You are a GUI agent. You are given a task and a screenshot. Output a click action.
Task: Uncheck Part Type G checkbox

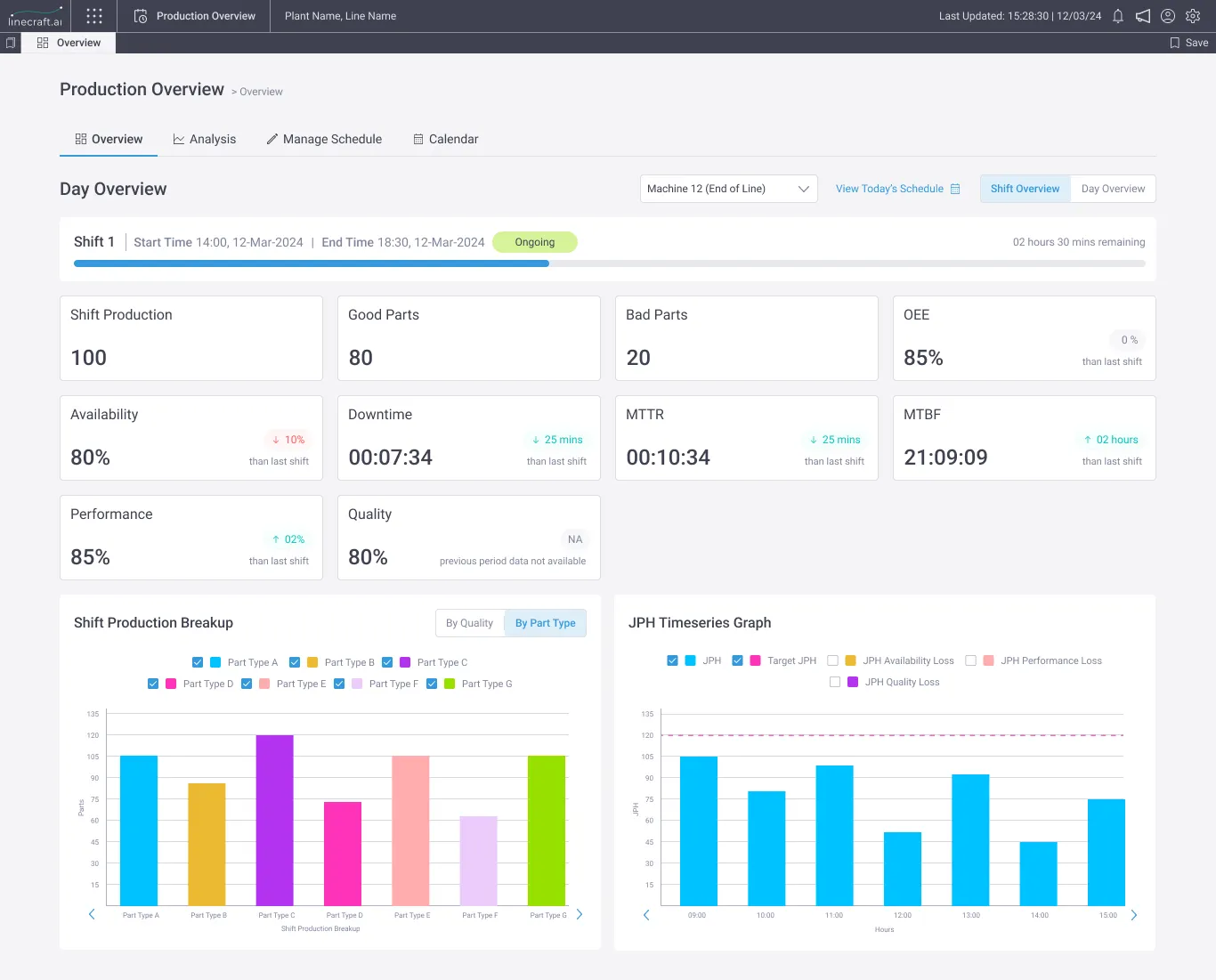432,684
